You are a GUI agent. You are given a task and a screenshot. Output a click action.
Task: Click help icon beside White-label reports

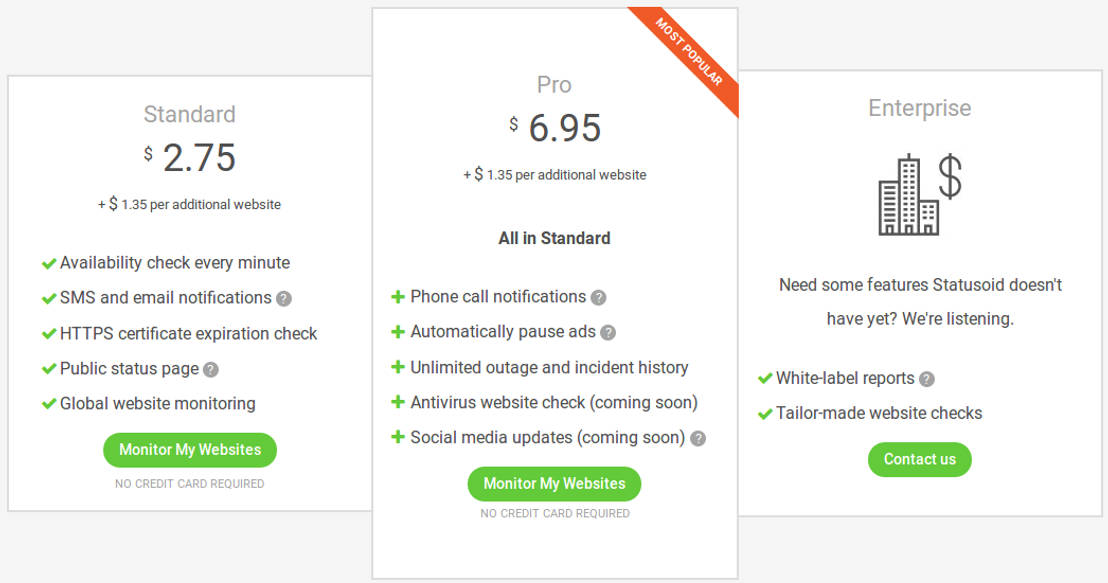[927, 379]
